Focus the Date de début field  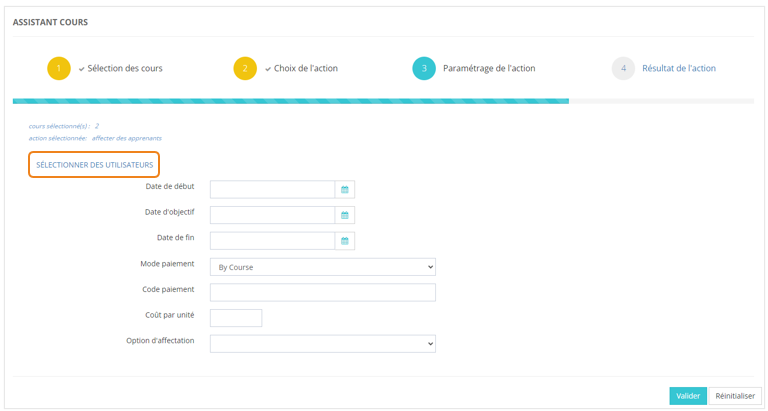(272, 189)
